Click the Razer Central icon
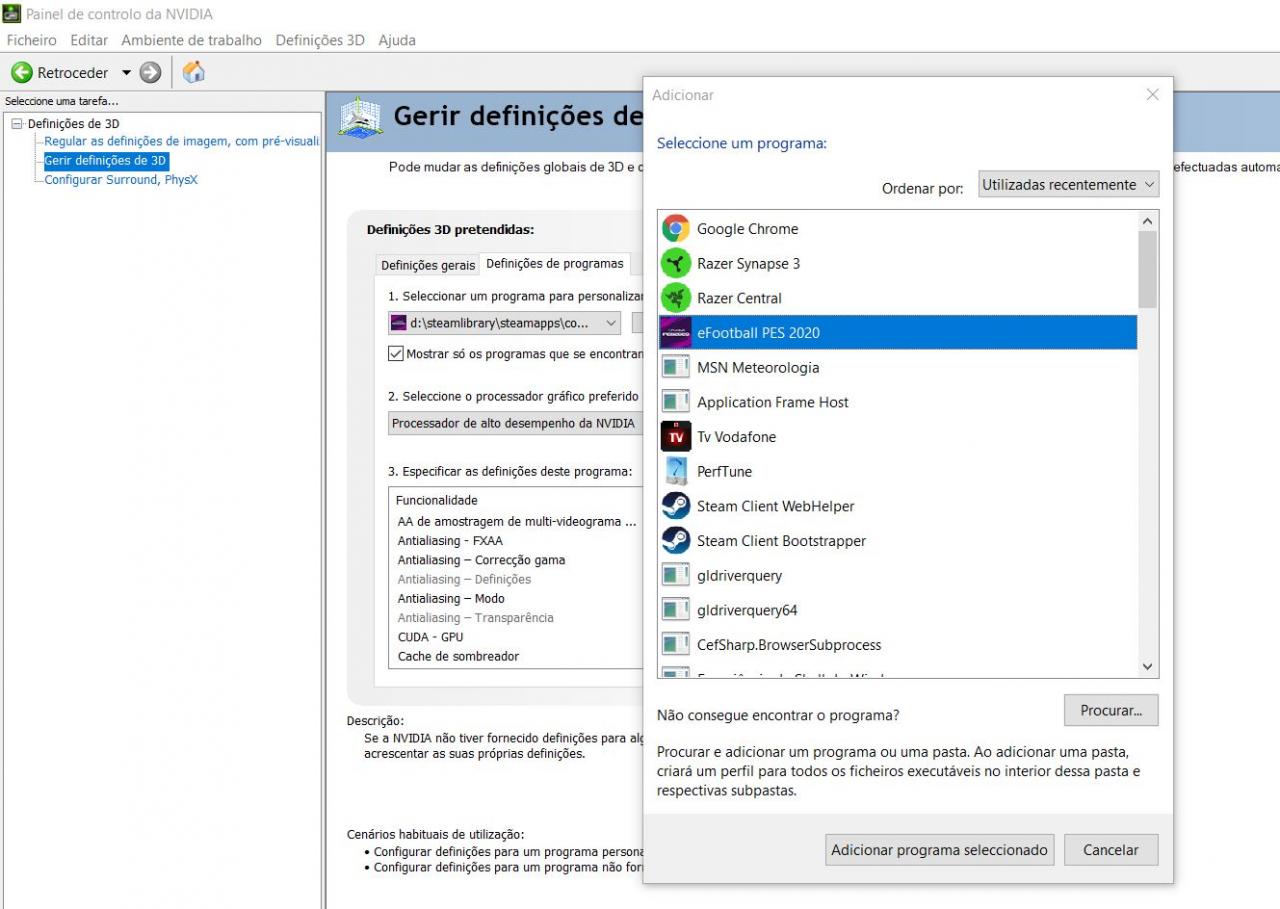The width and height of the screenshot is (1280, 909). pos(676,298)
